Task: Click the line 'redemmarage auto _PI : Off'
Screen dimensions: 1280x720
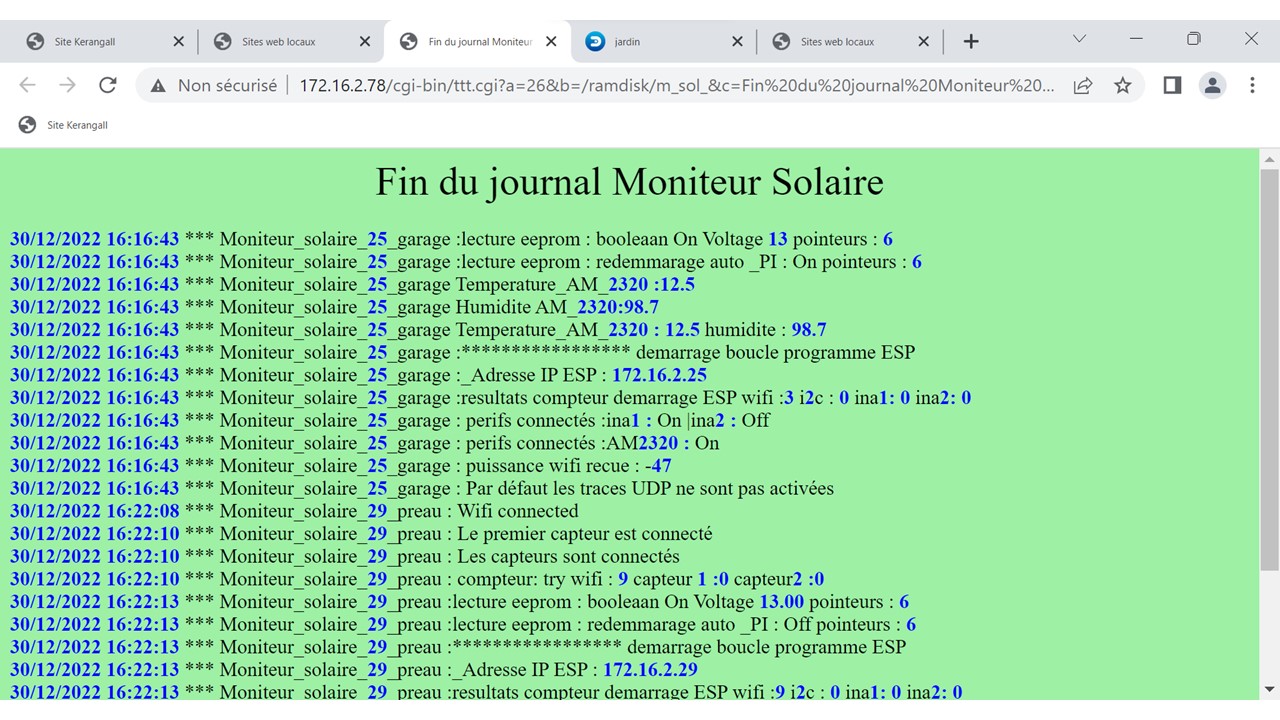Action: (463, 625)
